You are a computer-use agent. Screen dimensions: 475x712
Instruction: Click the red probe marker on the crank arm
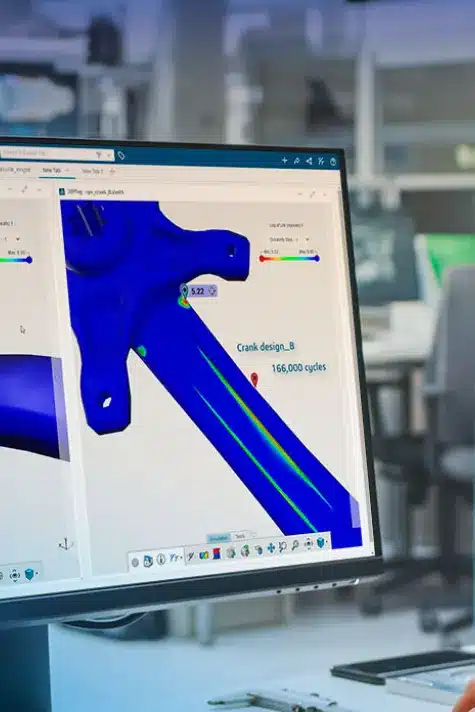click(254, 379)
